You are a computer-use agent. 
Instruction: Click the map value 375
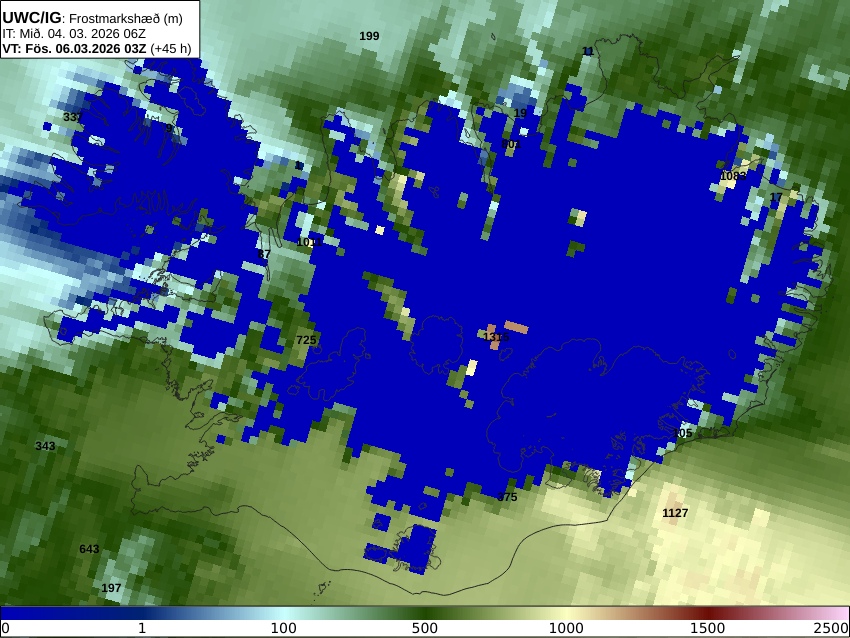(507, 497)
